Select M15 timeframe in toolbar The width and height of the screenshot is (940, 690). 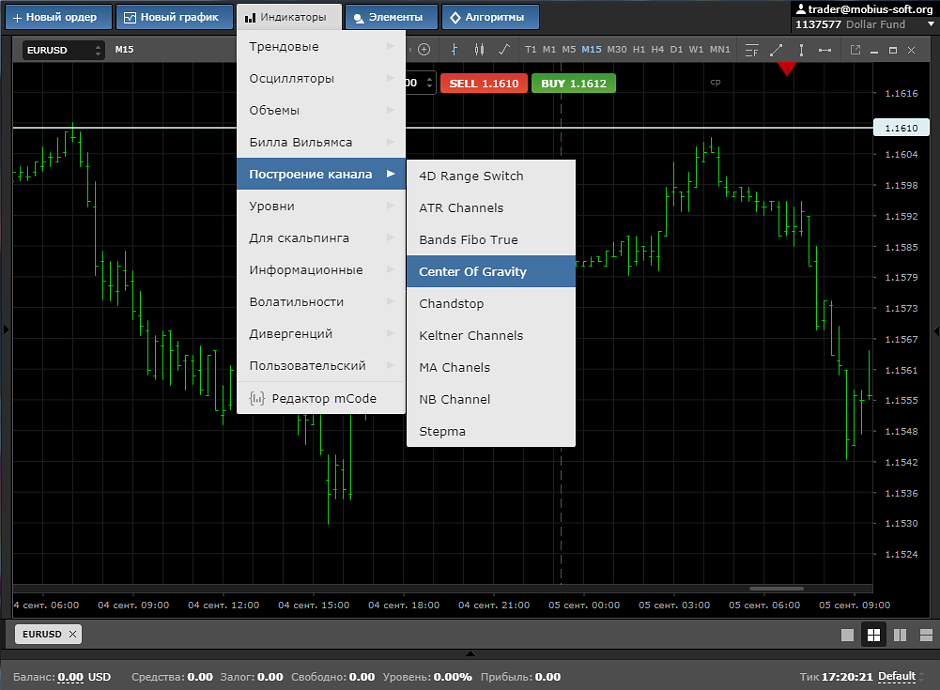pyautogui.click(x=591, y=50)
